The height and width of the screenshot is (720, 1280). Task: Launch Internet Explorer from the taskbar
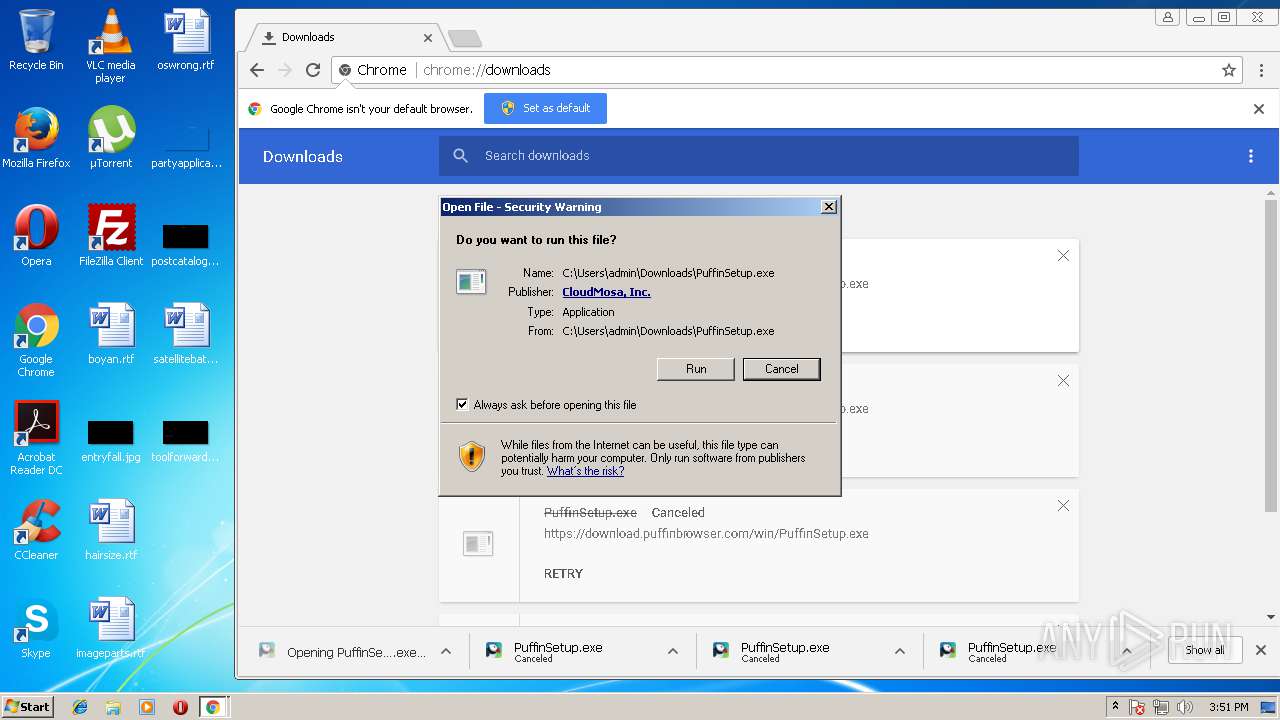pyautogui.click(x=80, y=707)
